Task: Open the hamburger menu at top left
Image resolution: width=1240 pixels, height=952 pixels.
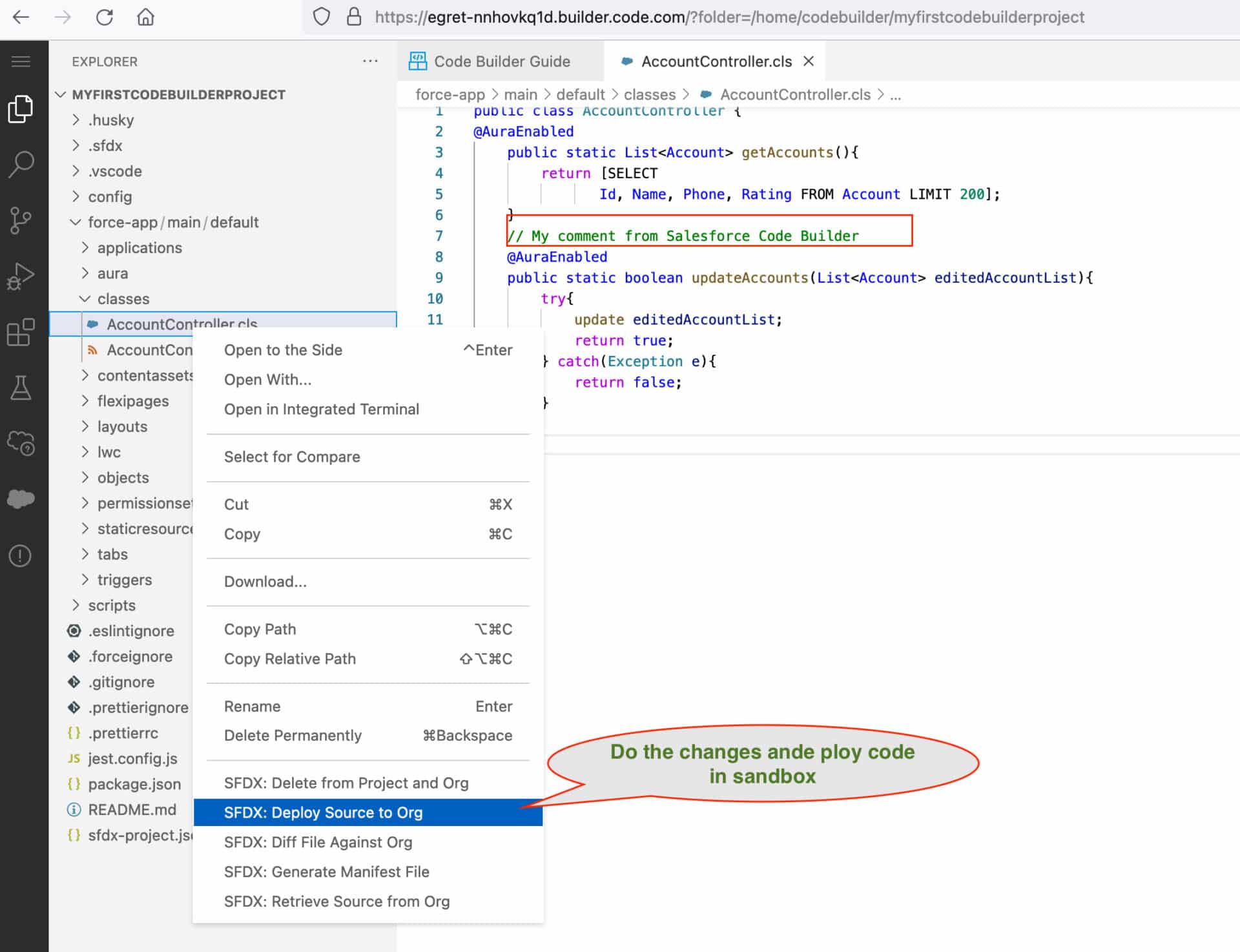Action: click(x=21, y=60)
